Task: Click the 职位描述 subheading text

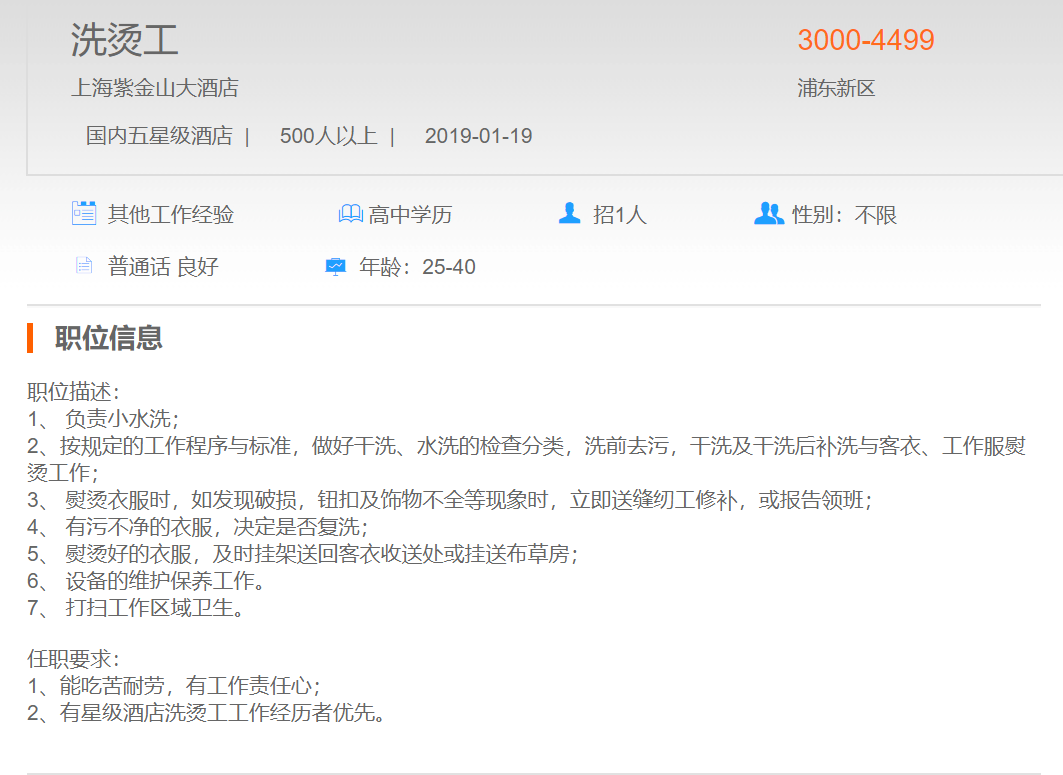Action: click(x=73, y=392)
